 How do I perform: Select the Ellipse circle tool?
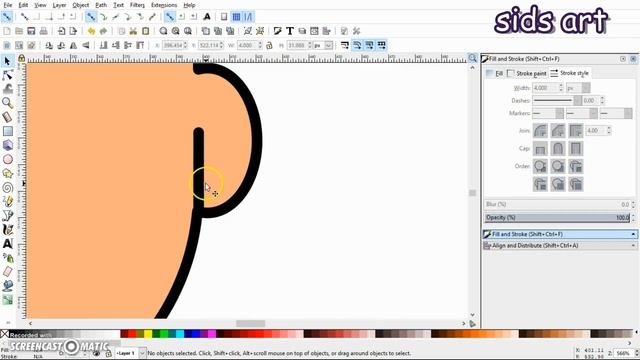(7, 159)
